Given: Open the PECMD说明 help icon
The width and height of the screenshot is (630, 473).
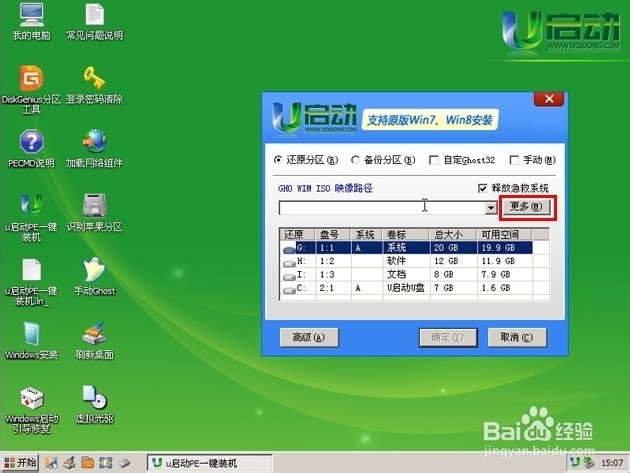Looking at the screenshot, I should (31, 149).
